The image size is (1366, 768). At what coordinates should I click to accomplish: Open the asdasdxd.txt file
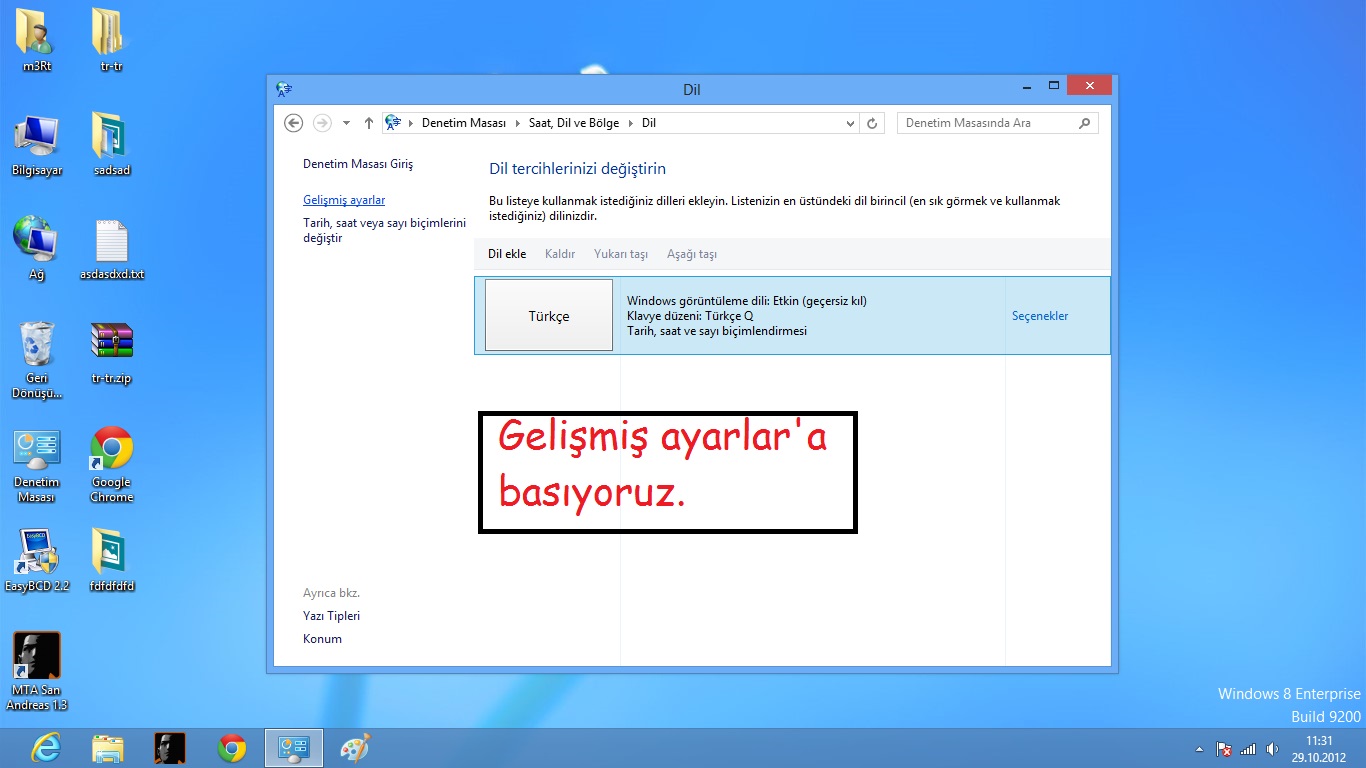click(111, 248)
